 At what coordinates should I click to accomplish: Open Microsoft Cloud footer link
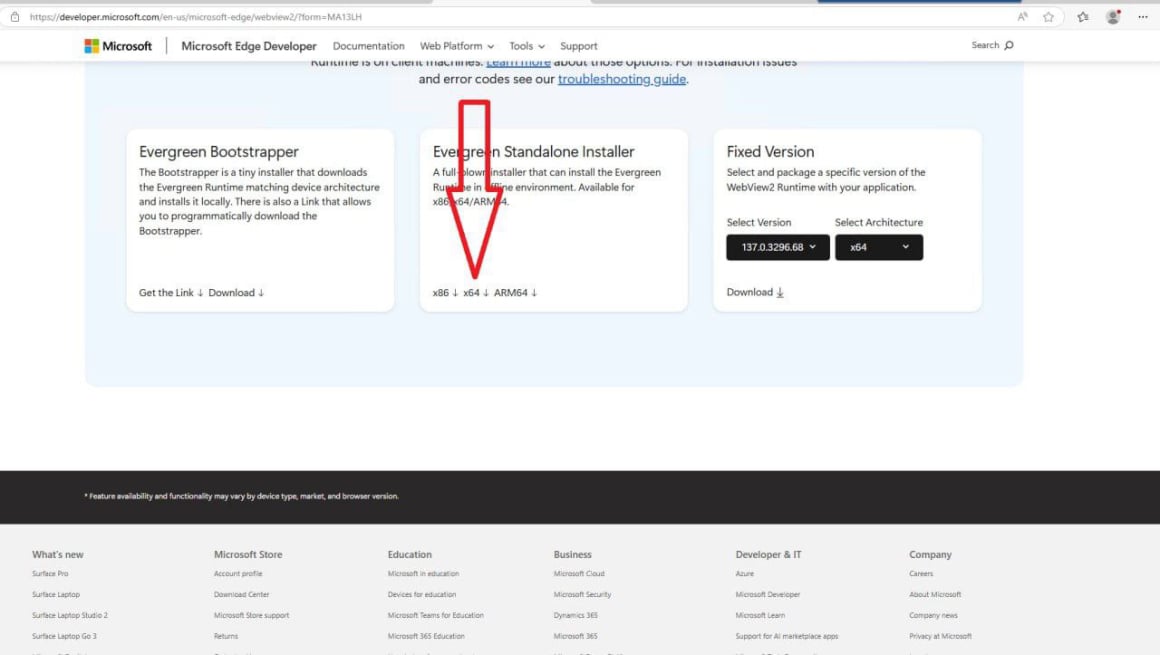point(579,574)
